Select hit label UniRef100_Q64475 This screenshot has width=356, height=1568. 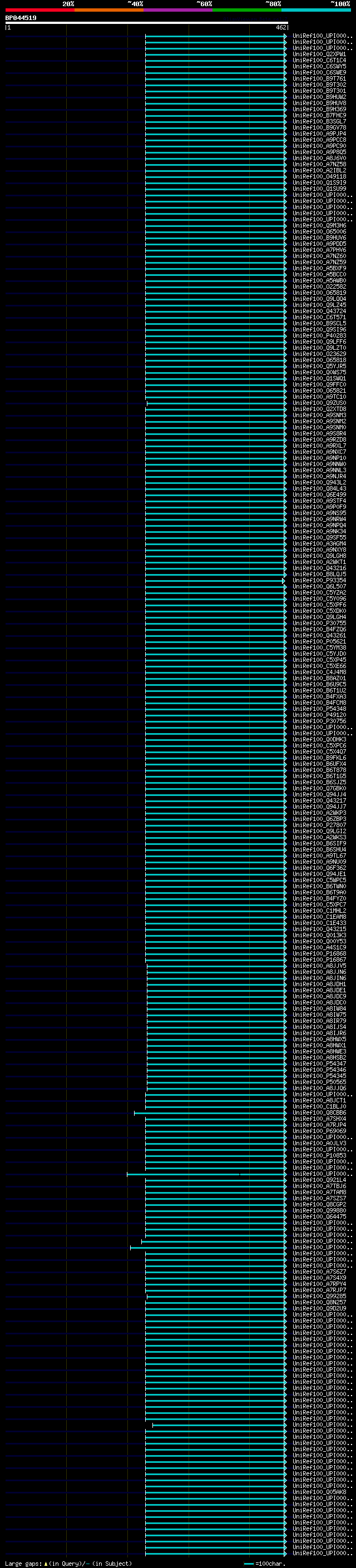pyautogui.click(x=319, y=1217)
